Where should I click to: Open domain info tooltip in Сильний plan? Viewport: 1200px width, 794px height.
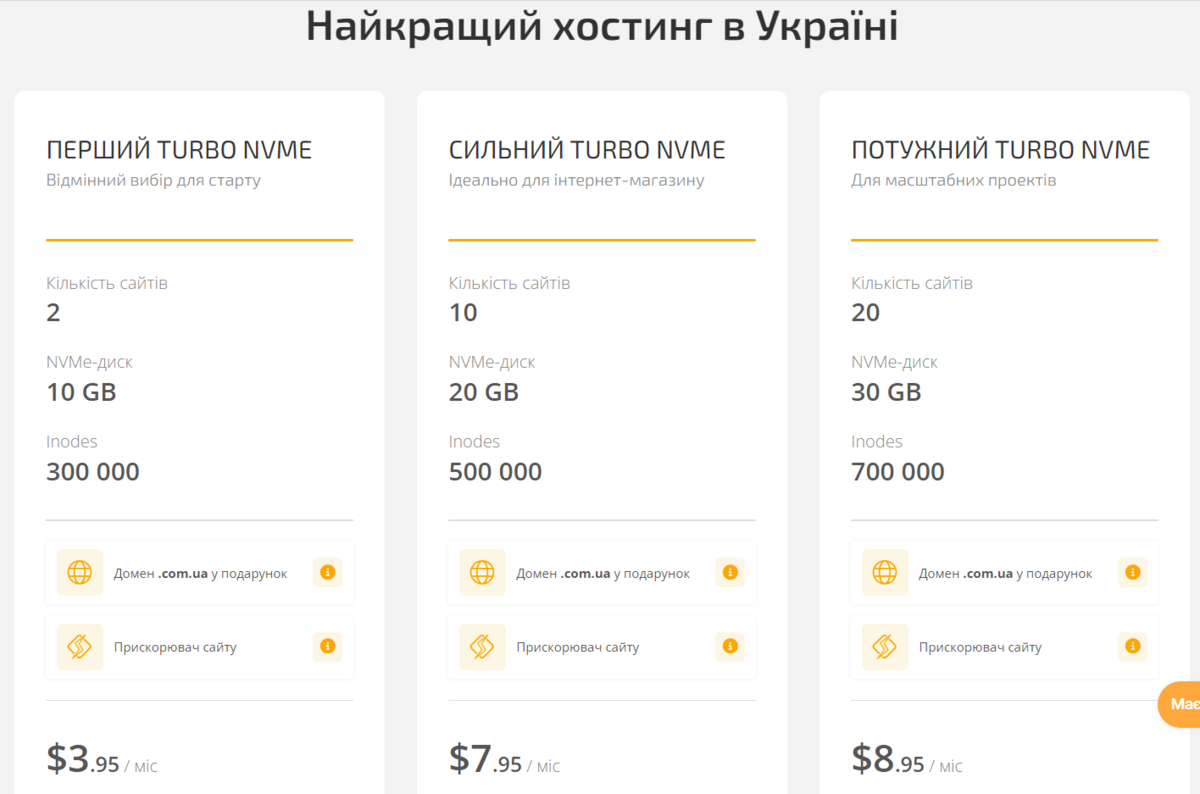pos(730,573)
